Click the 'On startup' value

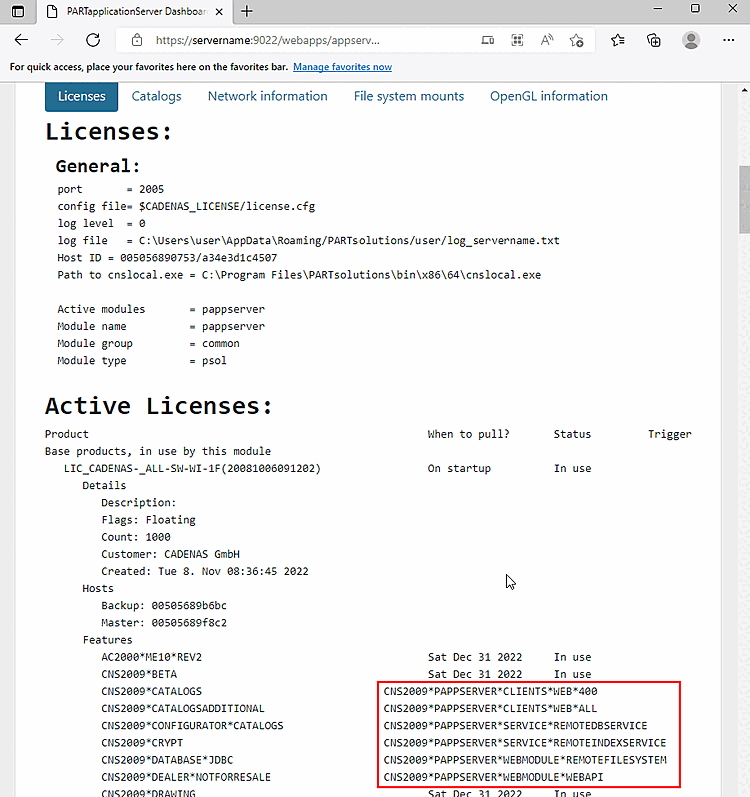point(459,469)
